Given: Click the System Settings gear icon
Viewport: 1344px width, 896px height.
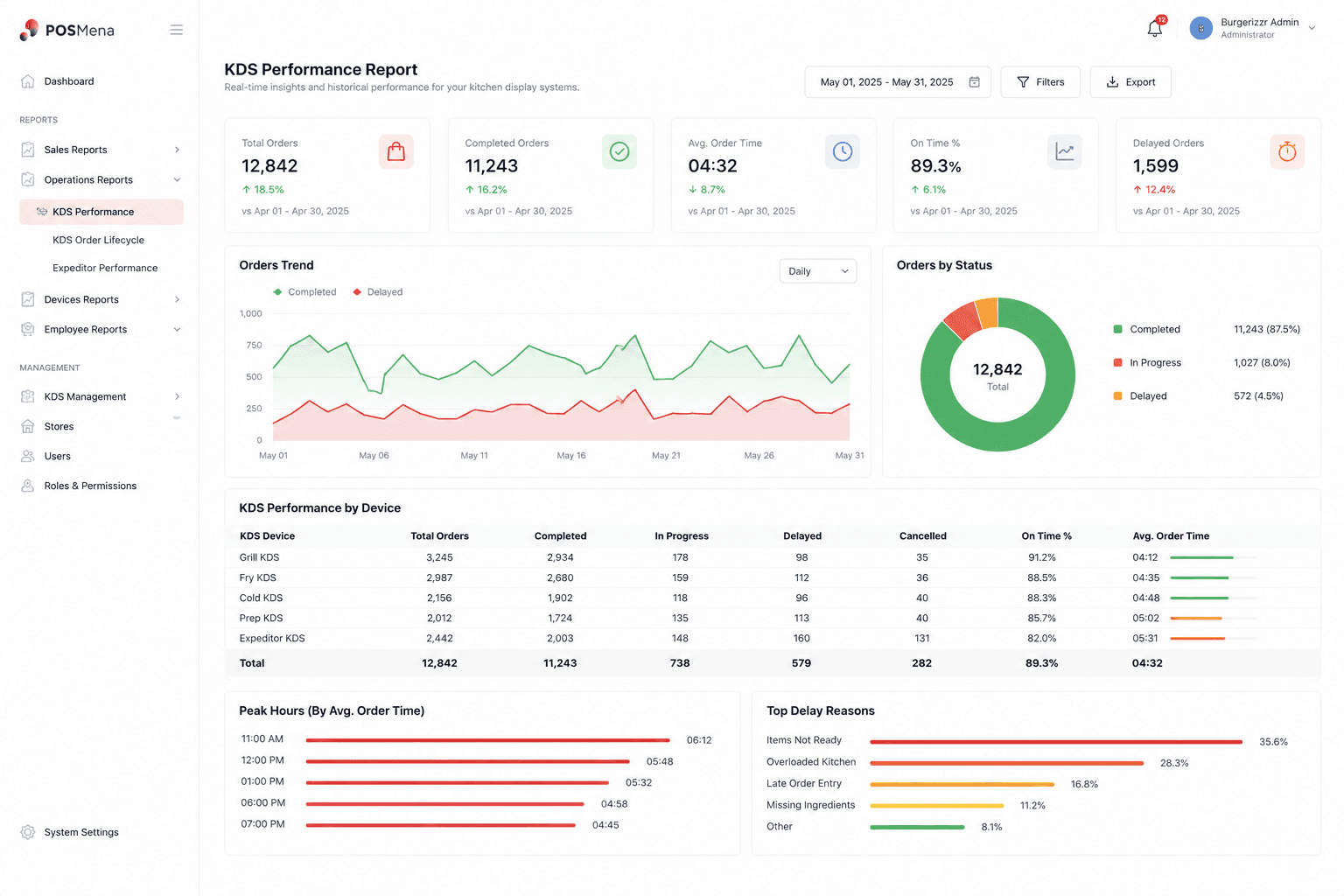Looking at the screenshot, I should pos(28,832).
